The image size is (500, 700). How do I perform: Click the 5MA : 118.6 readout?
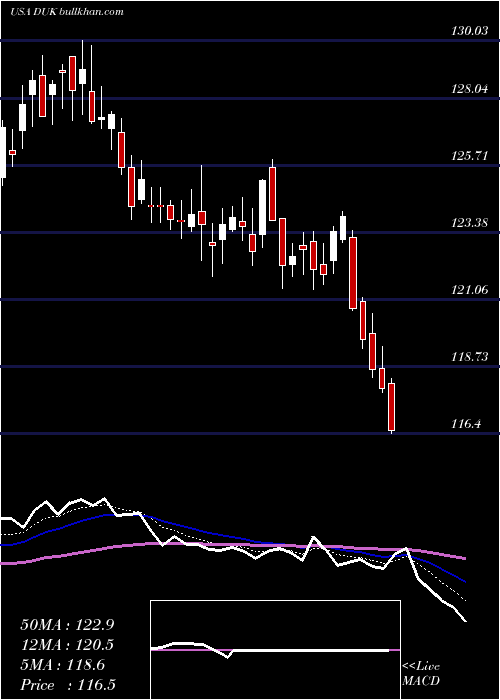62,665
